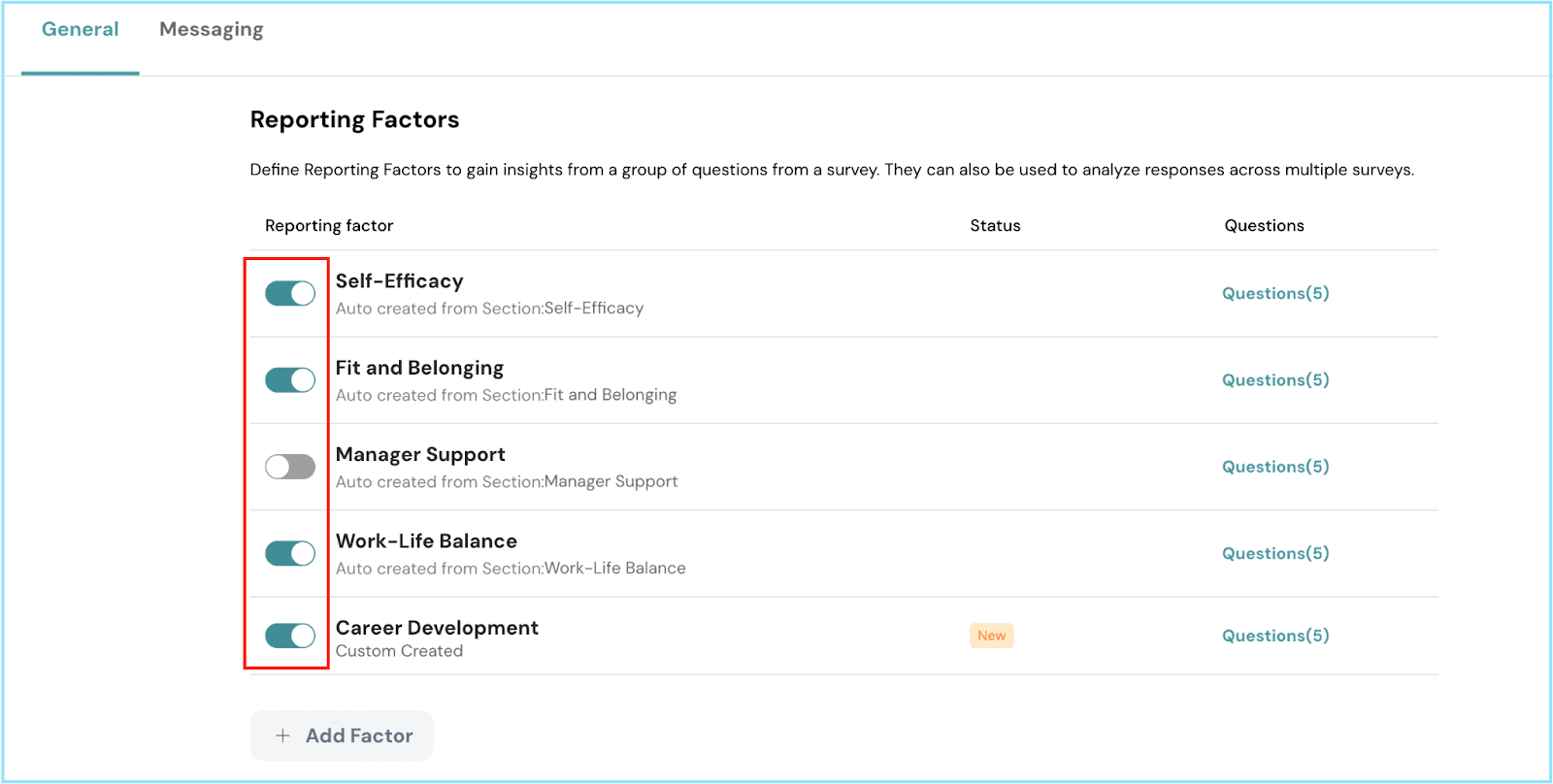This screenshot has width=1553, height=784.
Task: Select the Work-Life Balance factor title
Action: [426, 541]
